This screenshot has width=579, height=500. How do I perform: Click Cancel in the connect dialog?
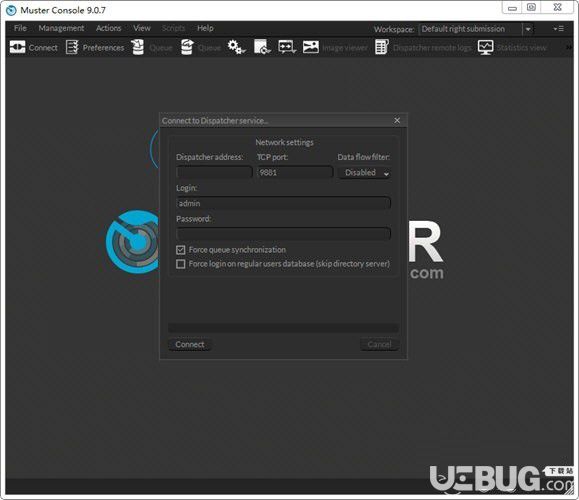click(379, 345)
